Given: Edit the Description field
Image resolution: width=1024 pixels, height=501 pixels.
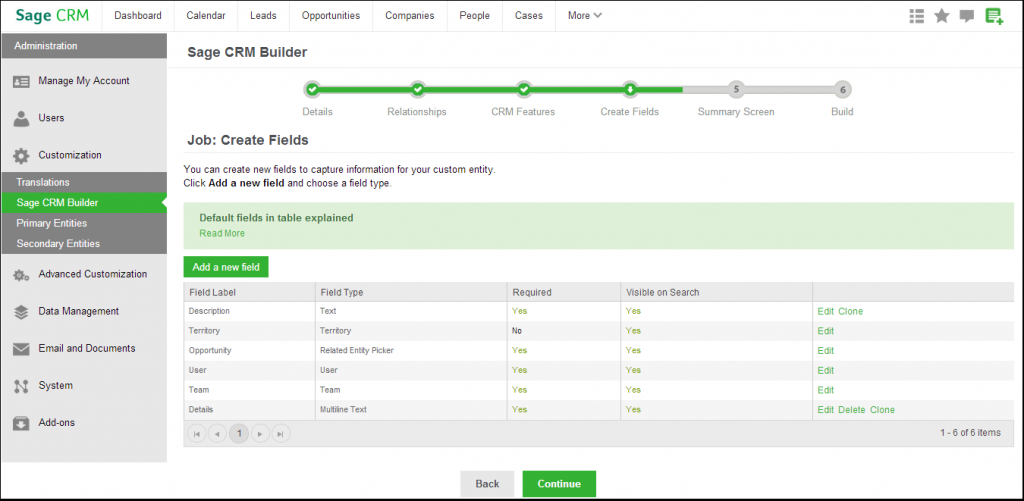Looking at the screenshot, I should pos(825,311).
